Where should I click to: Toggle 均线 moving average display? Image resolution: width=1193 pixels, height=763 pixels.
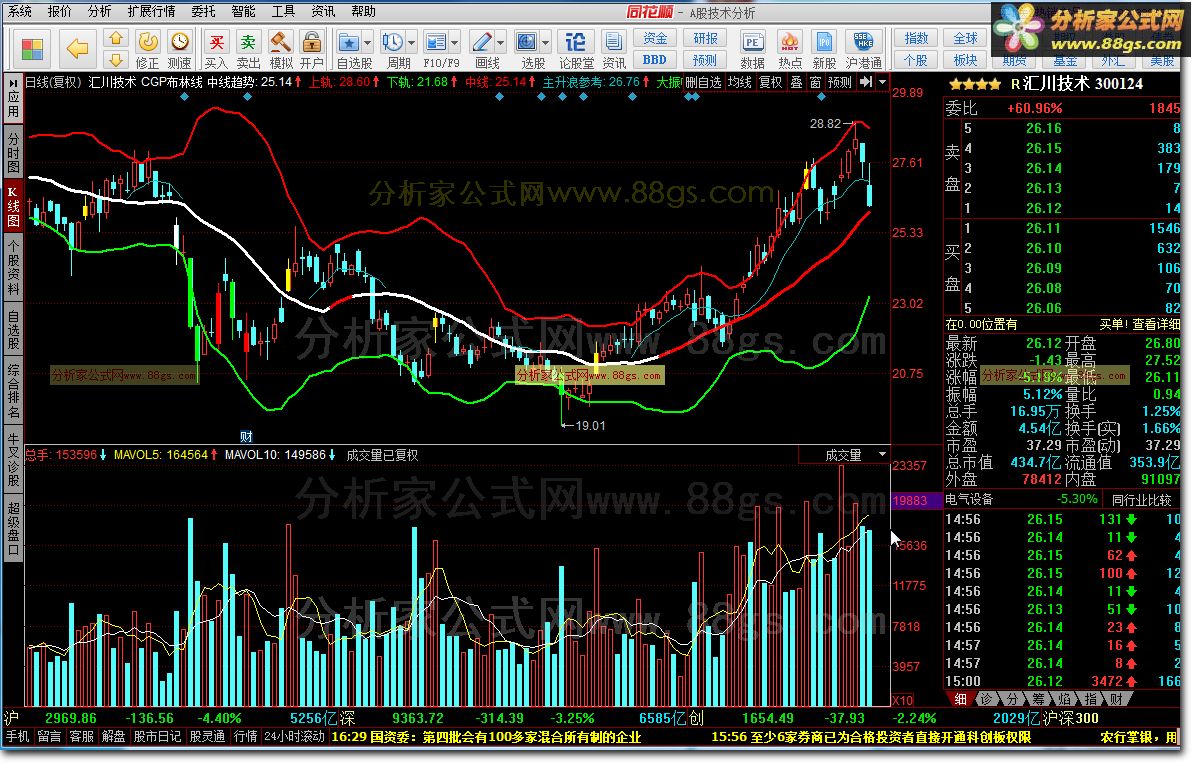(739, 82)
